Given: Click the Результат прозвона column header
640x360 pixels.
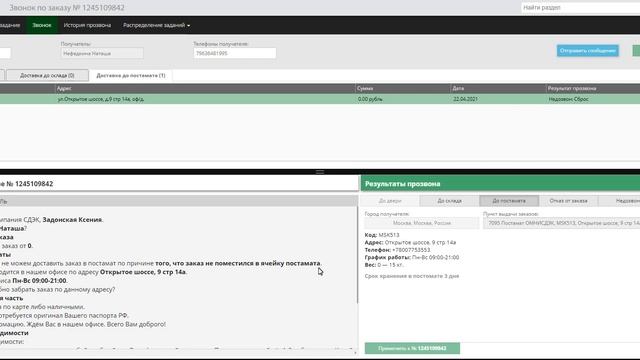Looking at the screenshot, I should [593, 88].
